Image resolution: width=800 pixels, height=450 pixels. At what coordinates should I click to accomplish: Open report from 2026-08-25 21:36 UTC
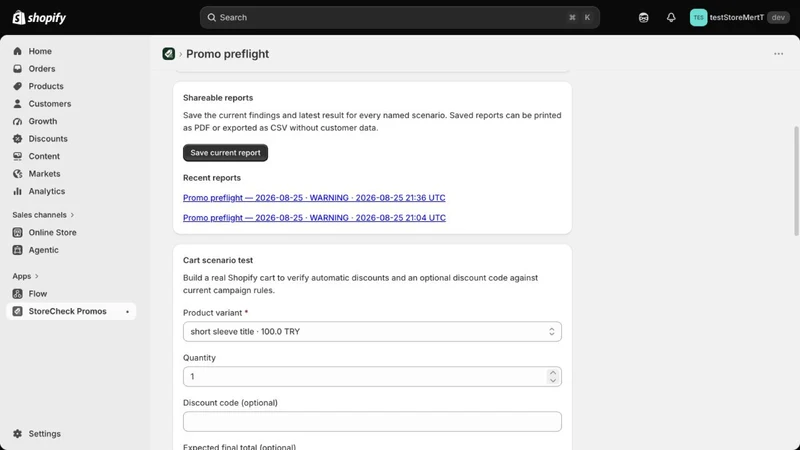314,197
